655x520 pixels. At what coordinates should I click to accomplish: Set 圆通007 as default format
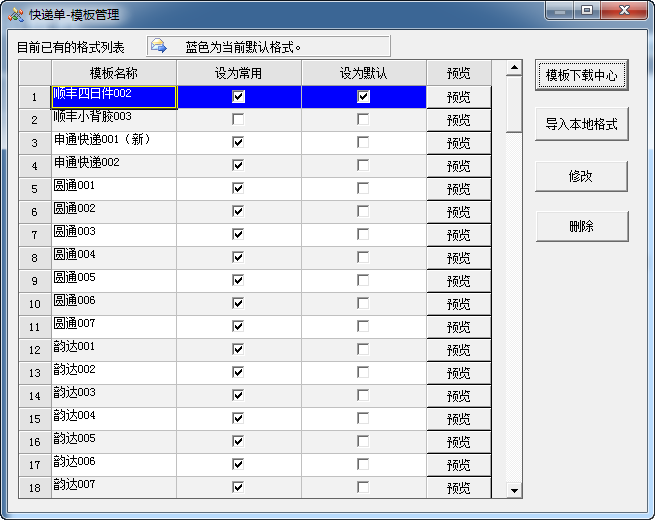(x=363, y=326)
